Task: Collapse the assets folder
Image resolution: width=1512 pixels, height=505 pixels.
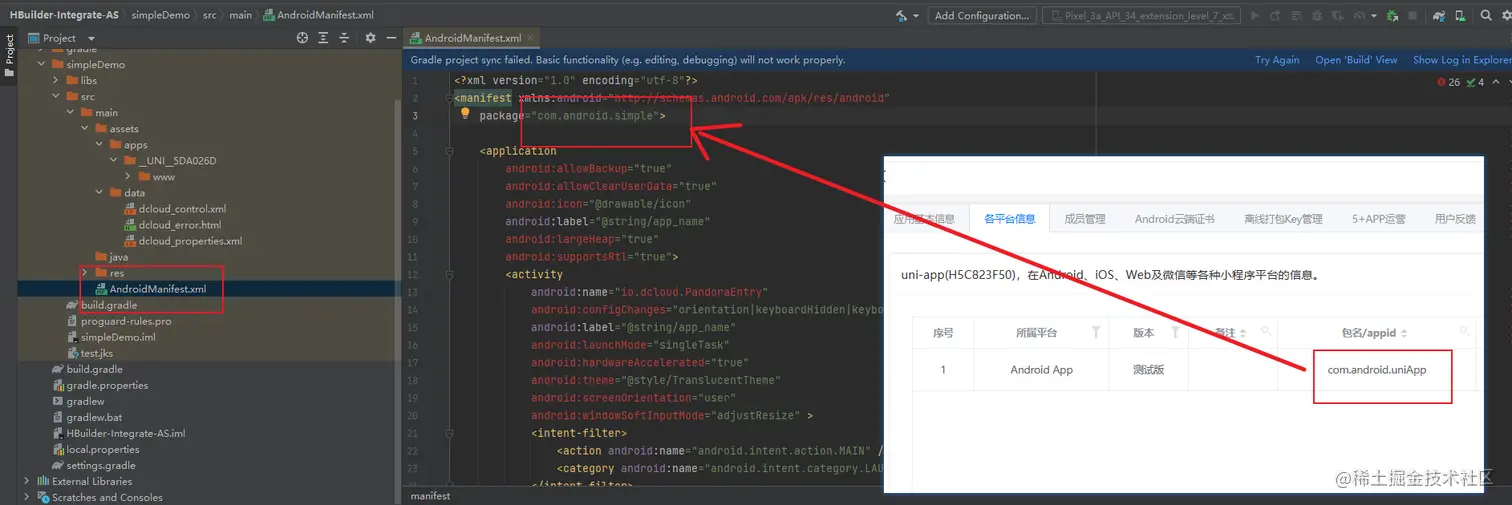Action: (85, 128)
